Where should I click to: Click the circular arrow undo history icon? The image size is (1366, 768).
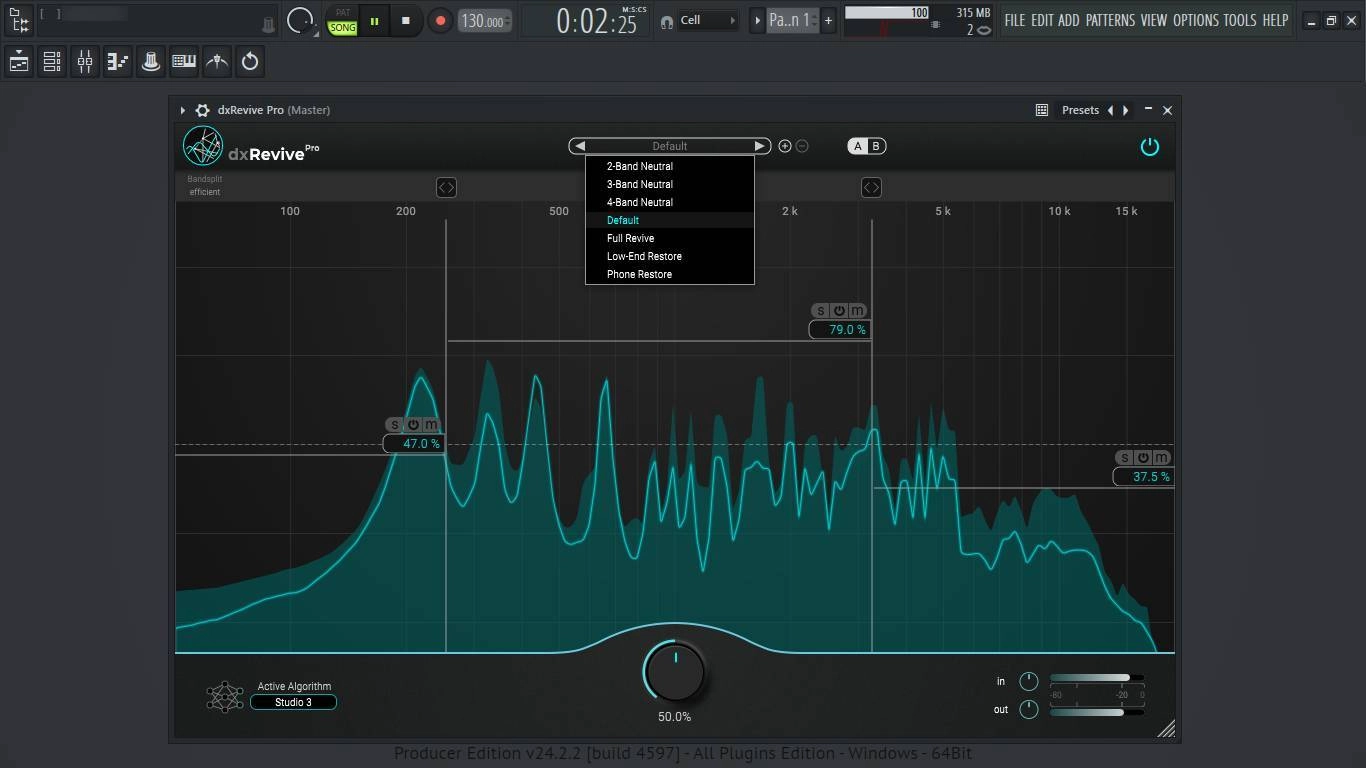[250, 62]
